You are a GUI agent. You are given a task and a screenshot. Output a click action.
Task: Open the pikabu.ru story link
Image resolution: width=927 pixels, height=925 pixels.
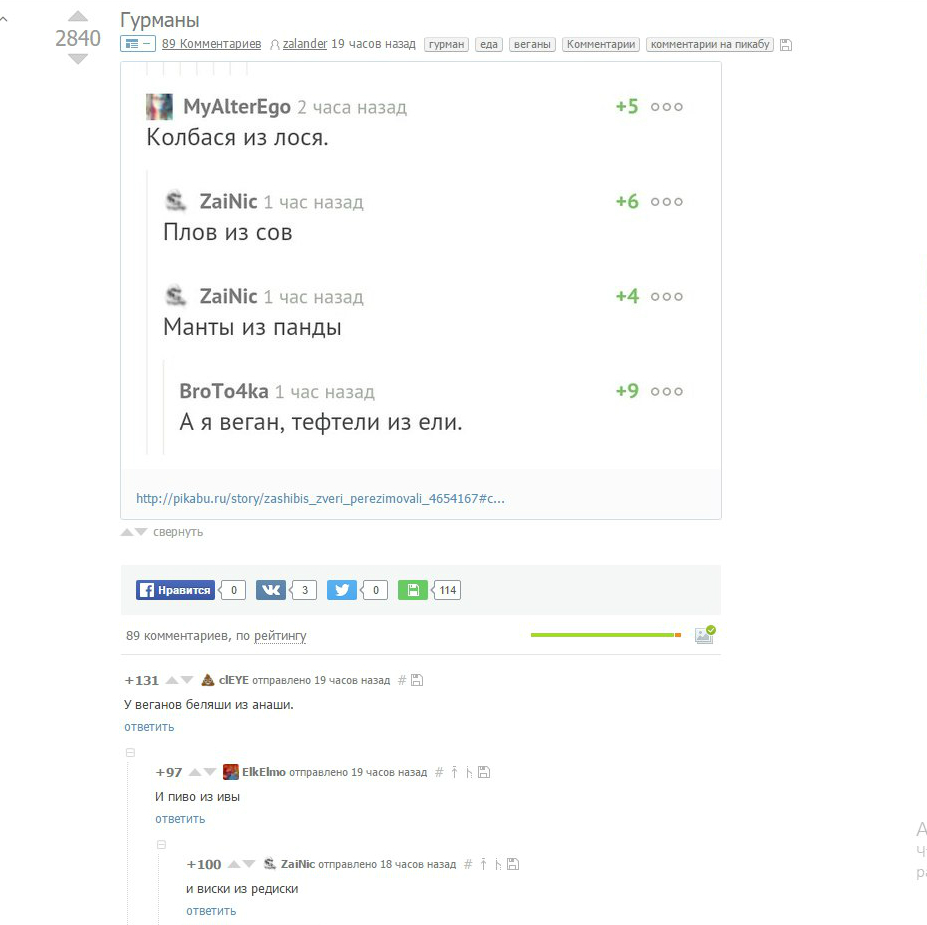pyautogui.click(x=320, y=499)
